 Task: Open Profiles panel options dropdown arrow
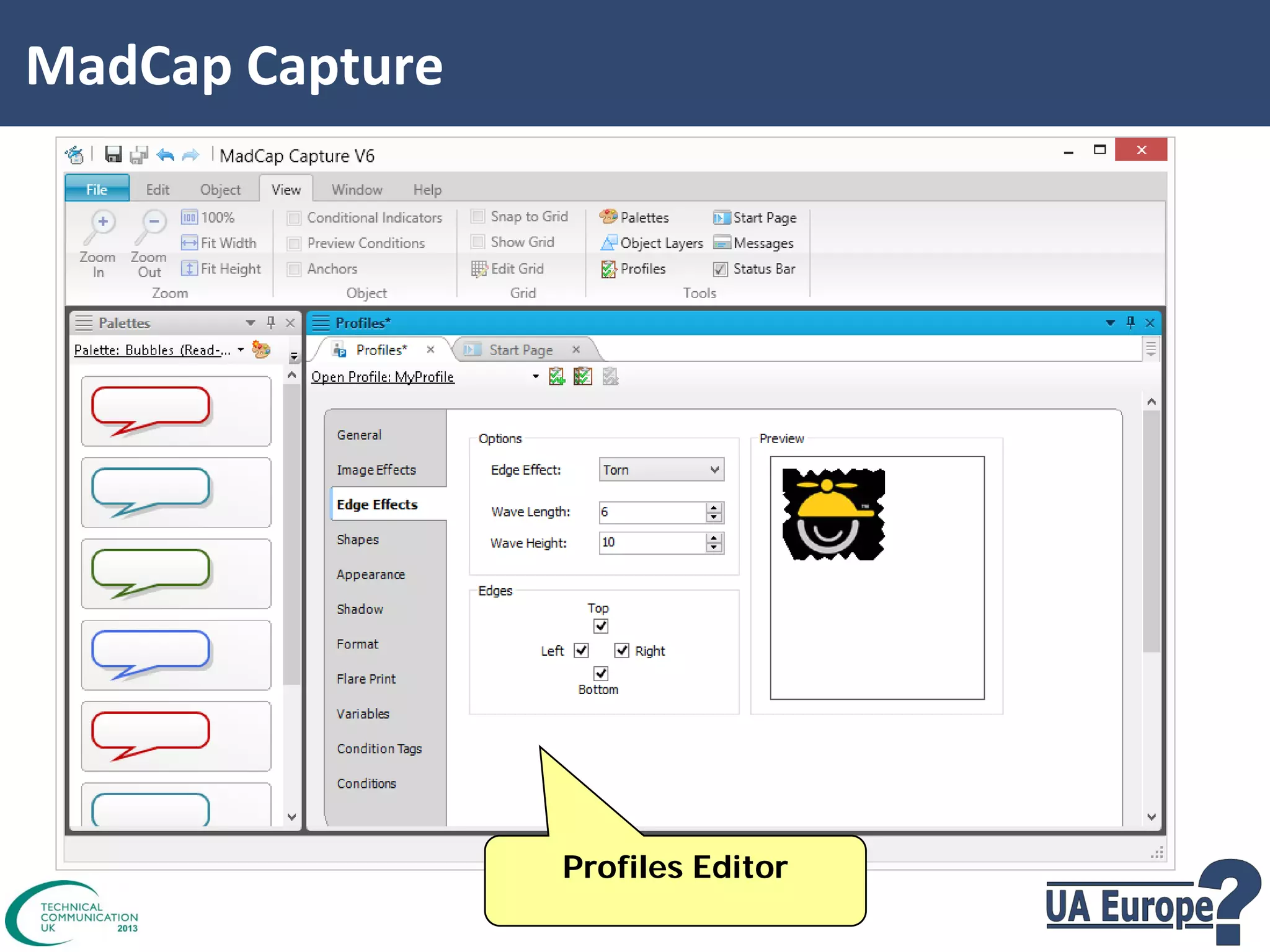(1110, 323)
